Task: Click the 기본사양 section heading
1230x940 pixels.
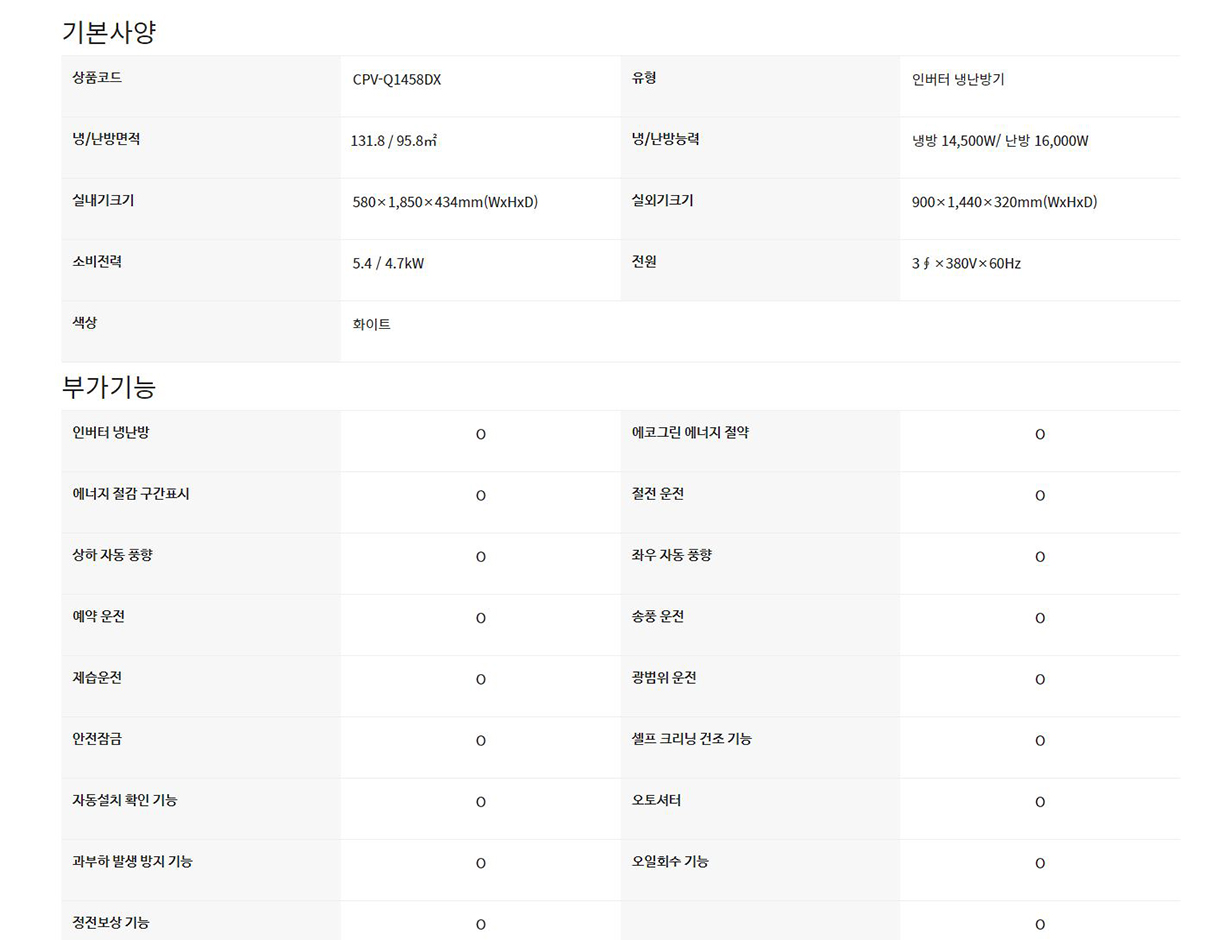Action: (x=109, y=32)
